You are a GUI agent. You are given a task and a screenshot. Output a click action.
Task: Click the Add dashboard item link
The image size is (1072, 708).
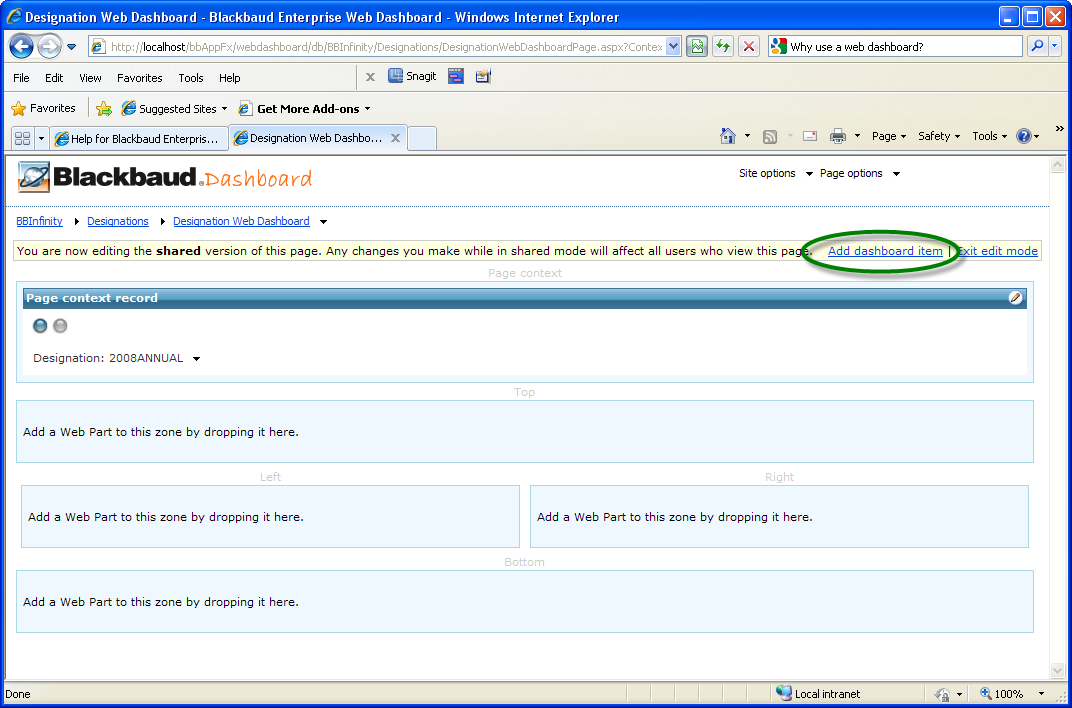[885, 251]
